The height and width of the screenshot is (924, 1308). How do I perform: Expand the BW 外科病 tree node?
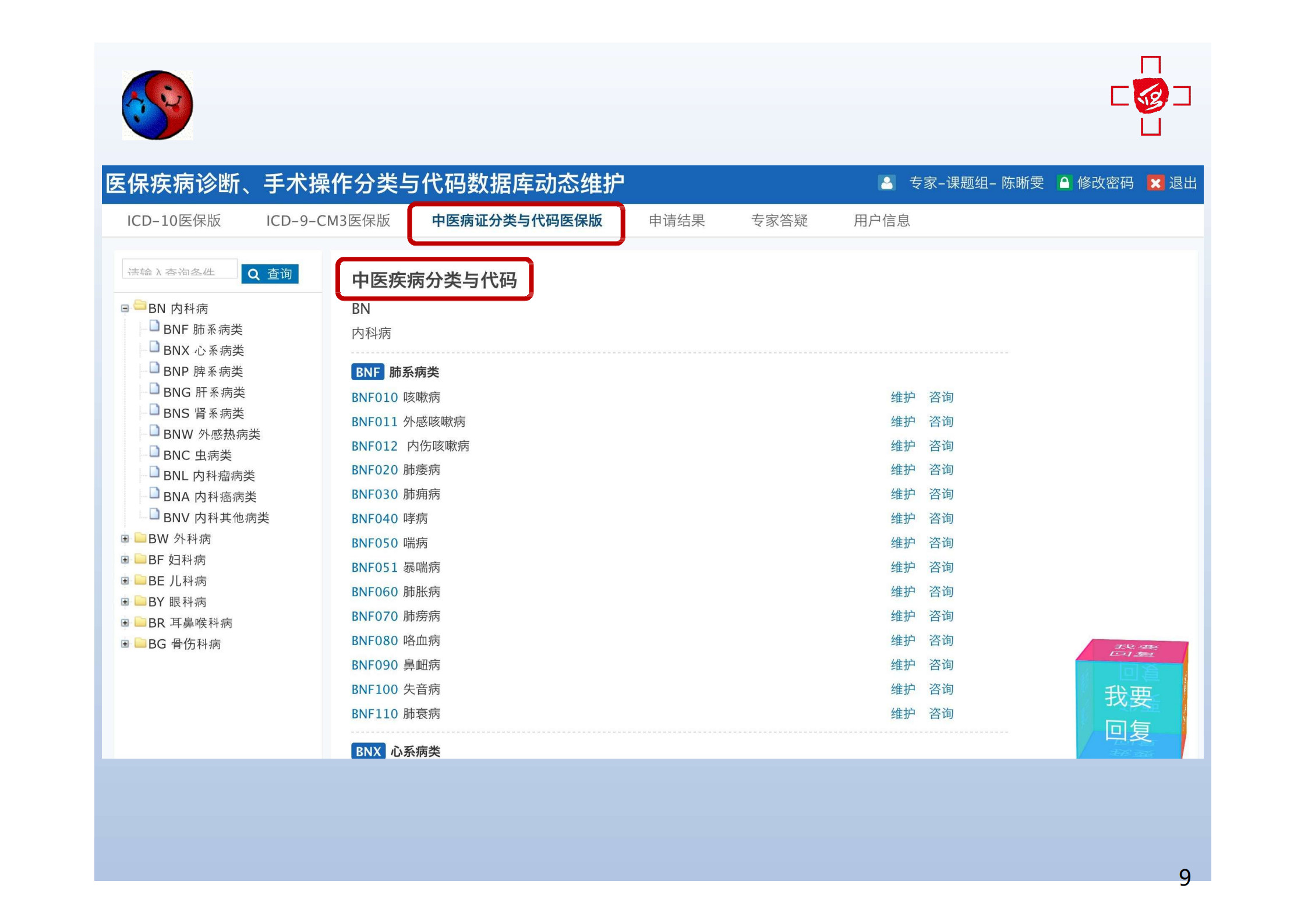click(x=125, y=539)
